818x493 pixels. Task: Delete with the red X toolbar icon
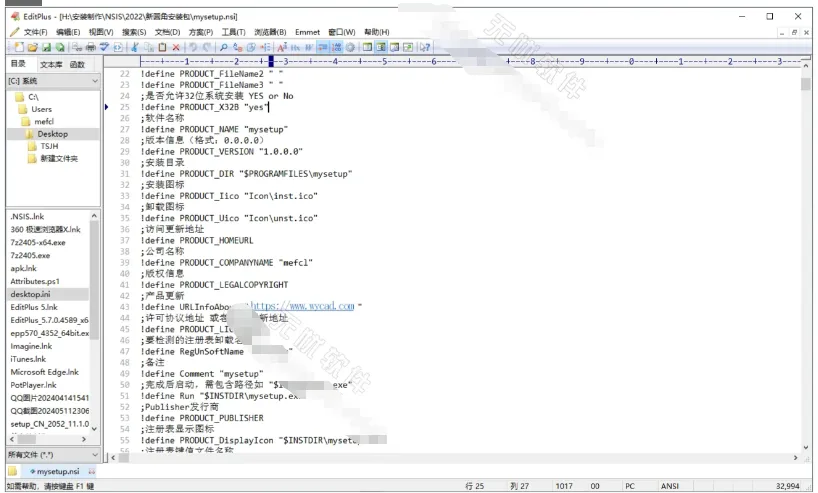(176, 47)
